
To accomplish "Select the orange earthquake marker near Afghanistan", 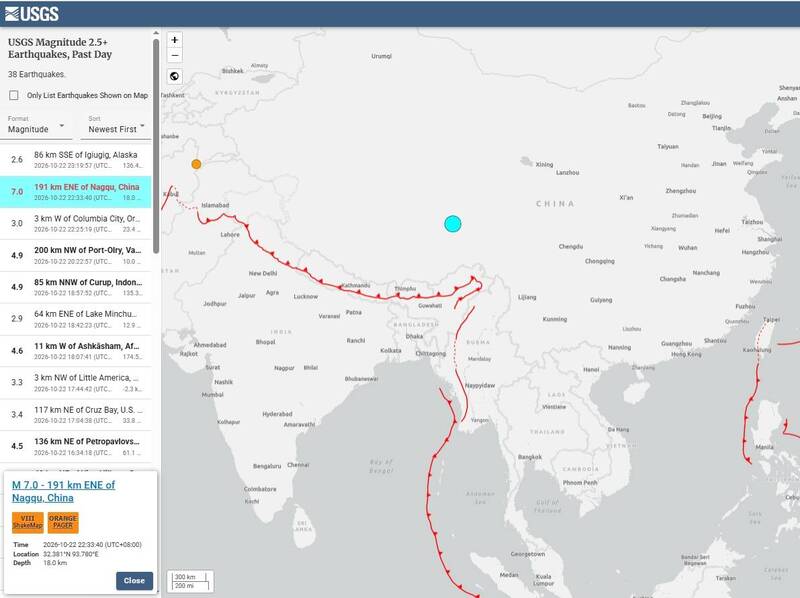I will 196,164.
